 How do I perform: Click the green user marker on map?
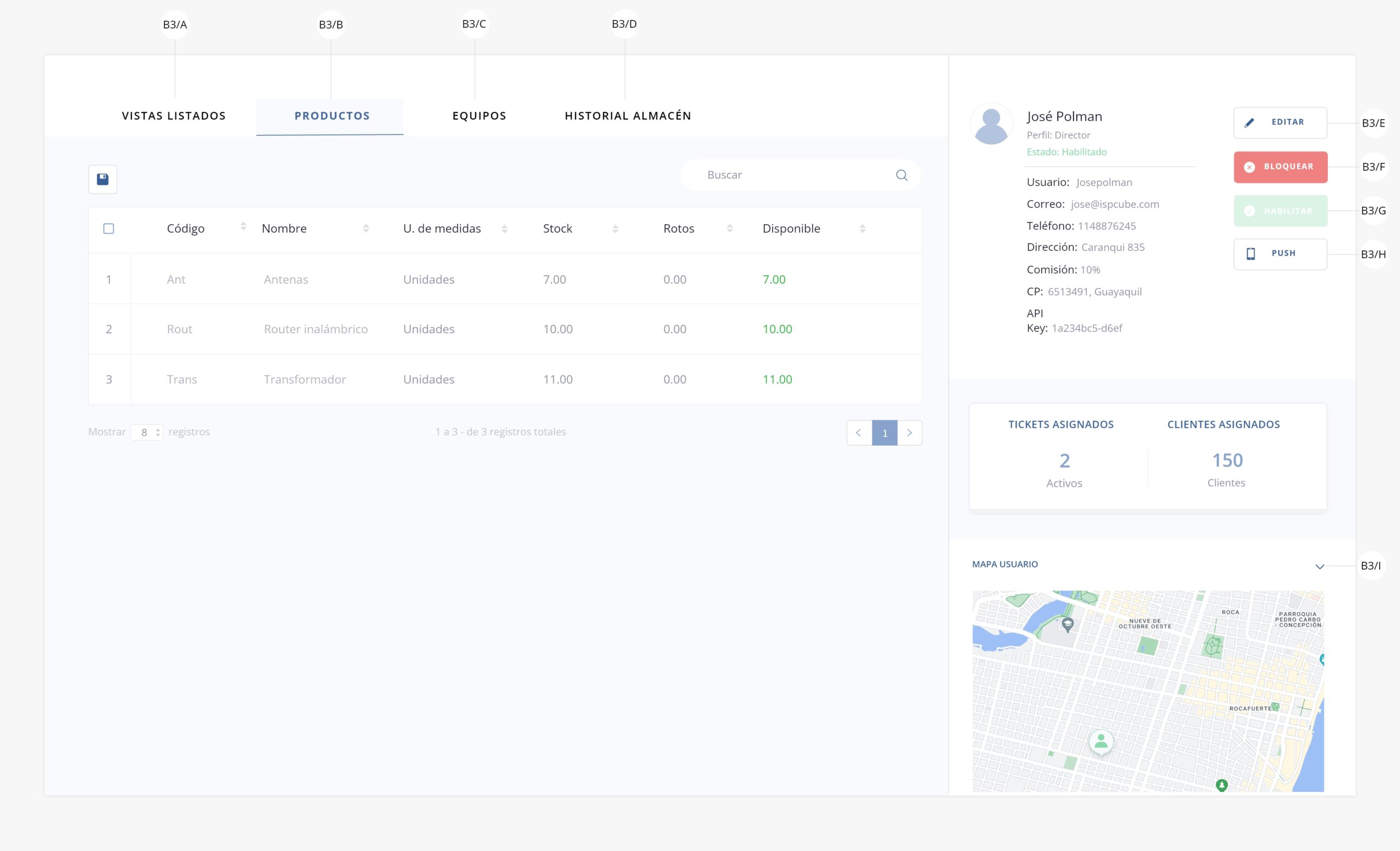click(x=1100, y=741)
